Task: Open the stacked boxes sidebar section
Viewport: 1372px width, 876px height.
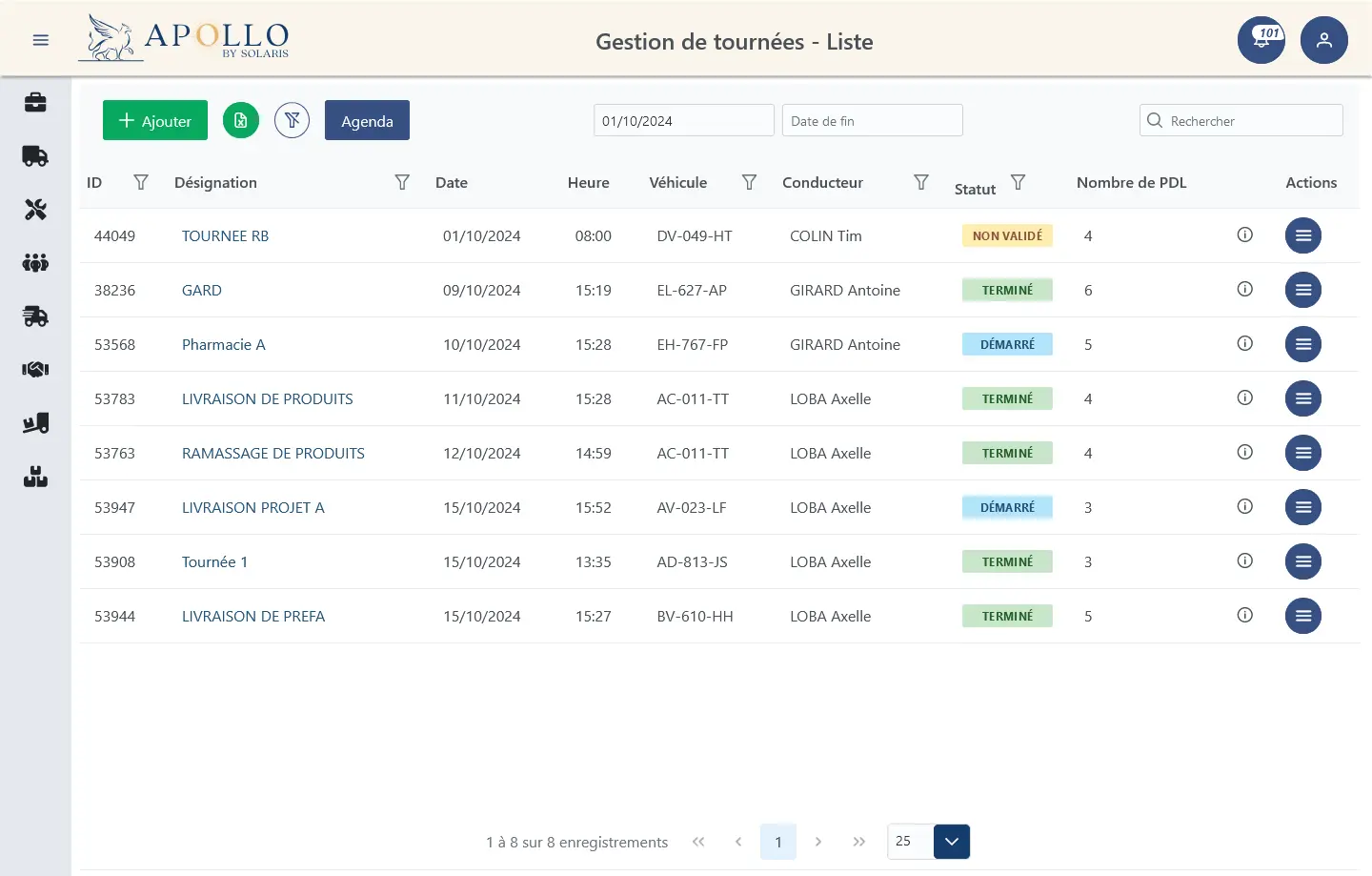Action: (x=35, y=477)
